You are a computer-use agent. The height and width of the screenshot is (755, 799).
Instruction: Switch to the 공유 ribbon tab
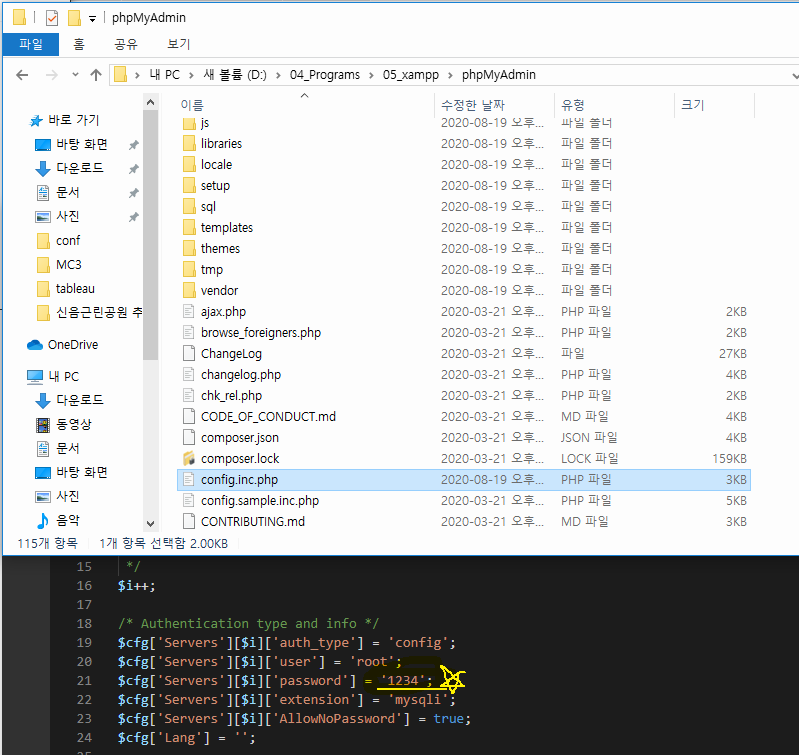coord(125,44)
